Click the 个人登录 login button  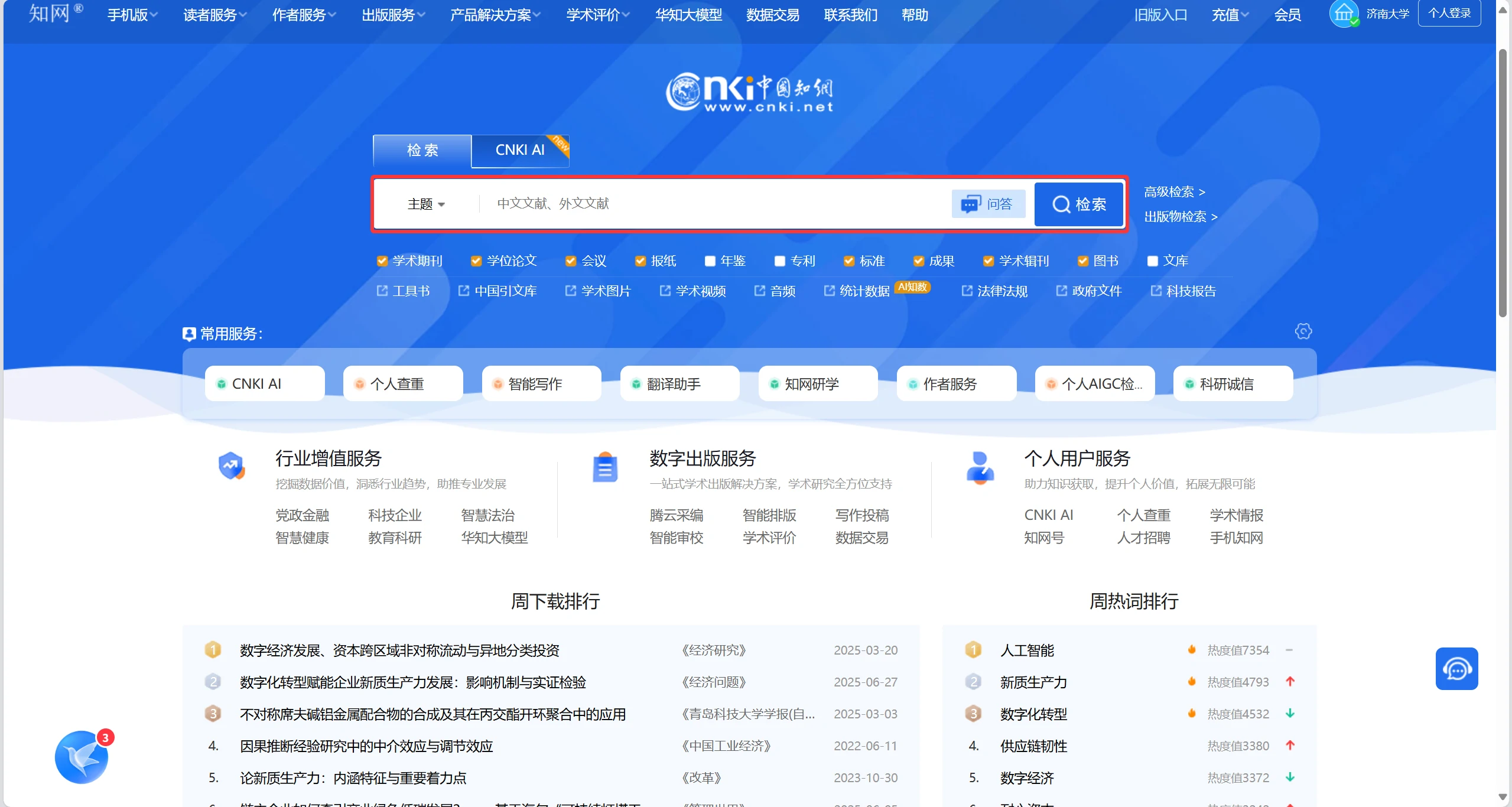click(x=1449, y=12)
